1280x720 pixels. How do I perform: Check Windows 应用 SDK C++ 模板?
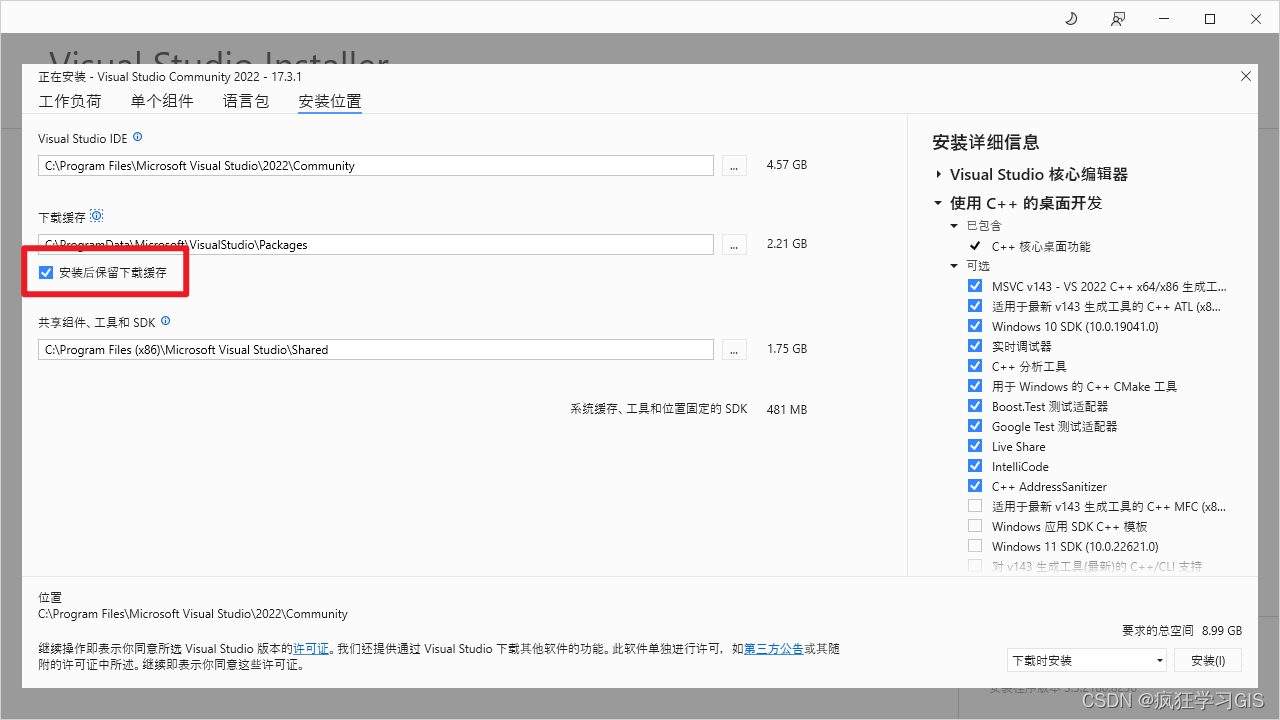click(975, 526)
